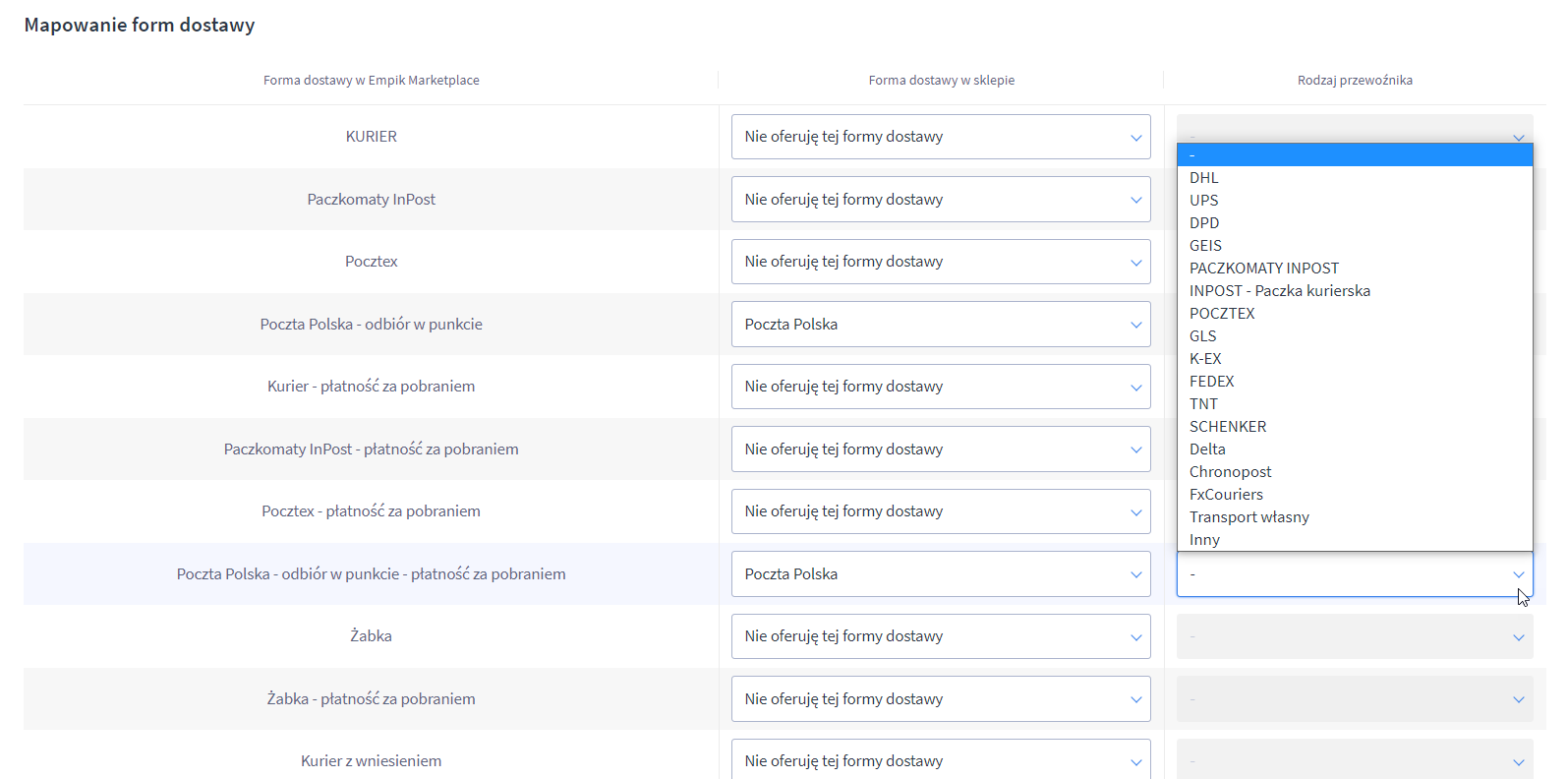Open shop delivery dropdown for Żabka row

click(x=940, y=636)
